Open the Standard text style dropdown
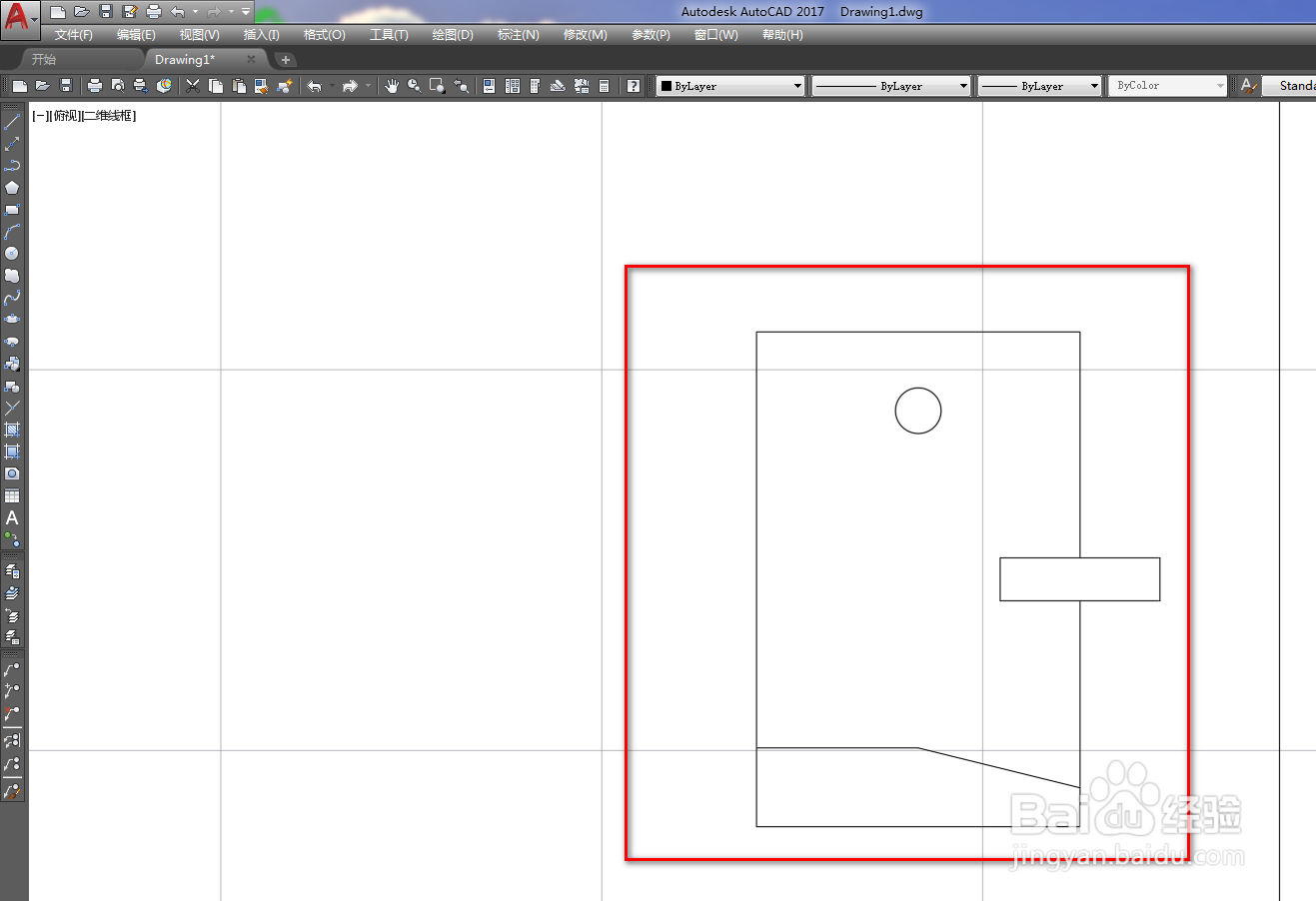Screen dimensions: 1316x901 click(x=1289, y=86)
